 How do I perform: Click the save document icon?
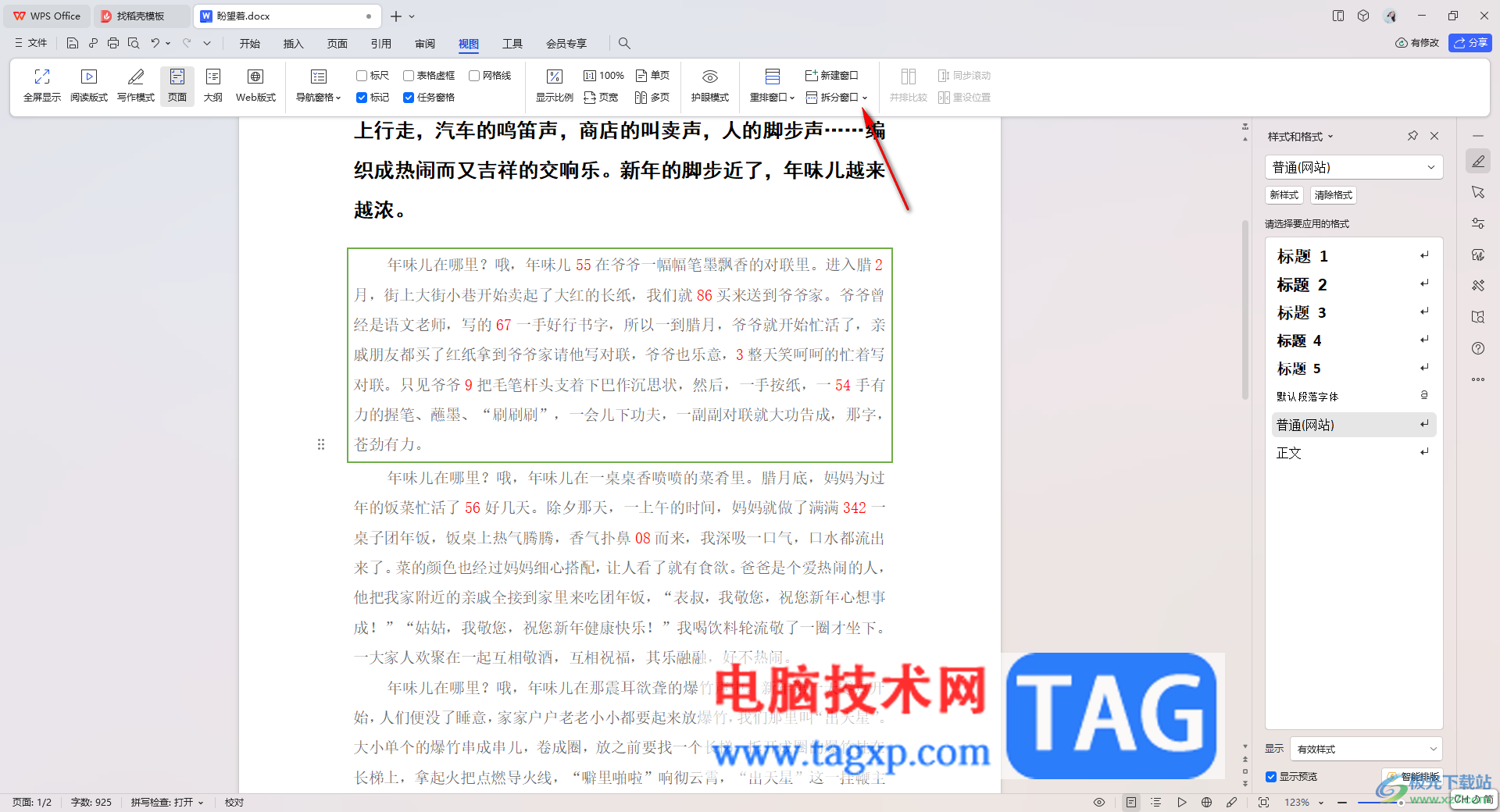coord(73,43)
